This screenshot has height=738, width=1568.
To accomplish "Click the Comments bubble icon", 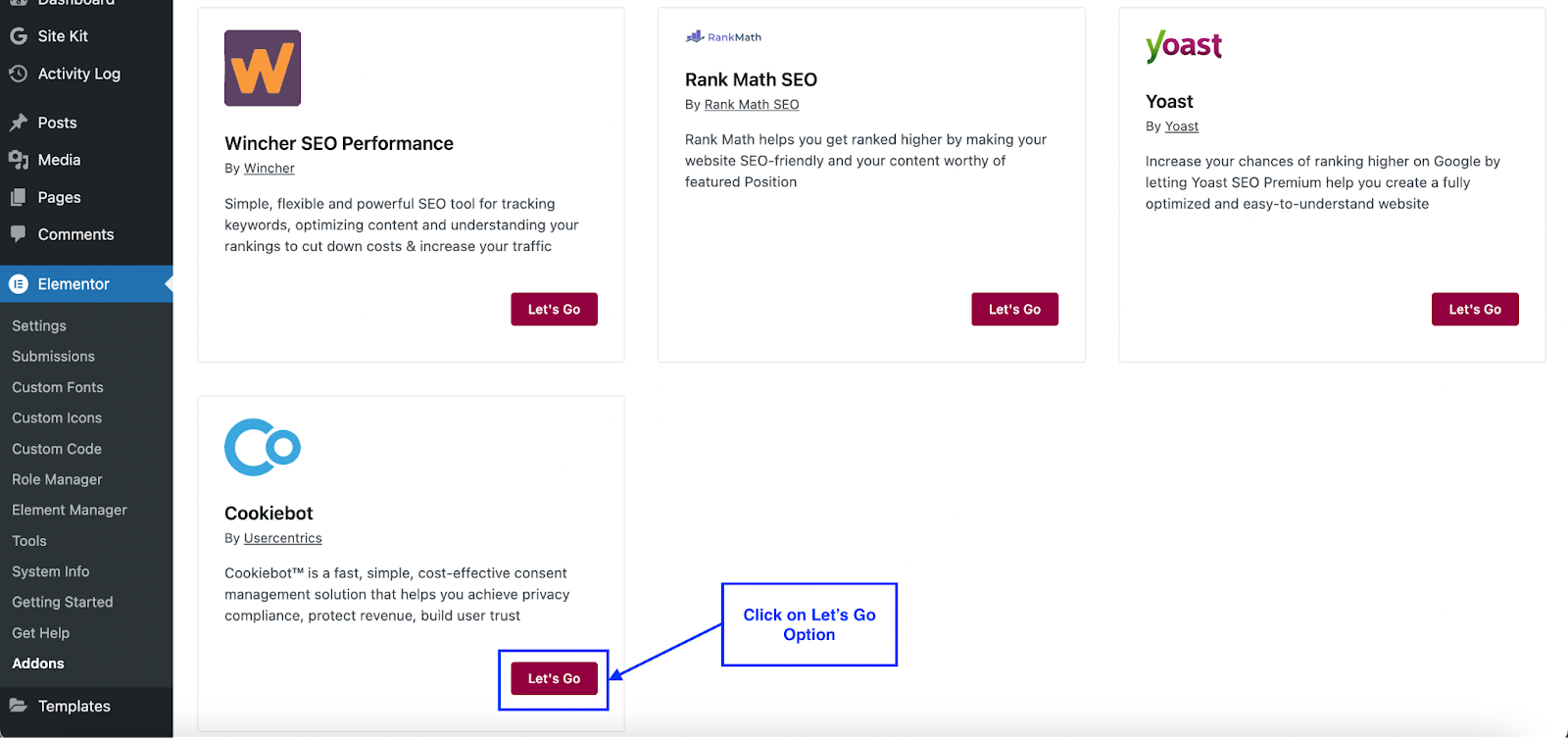I will coord(18,234).
